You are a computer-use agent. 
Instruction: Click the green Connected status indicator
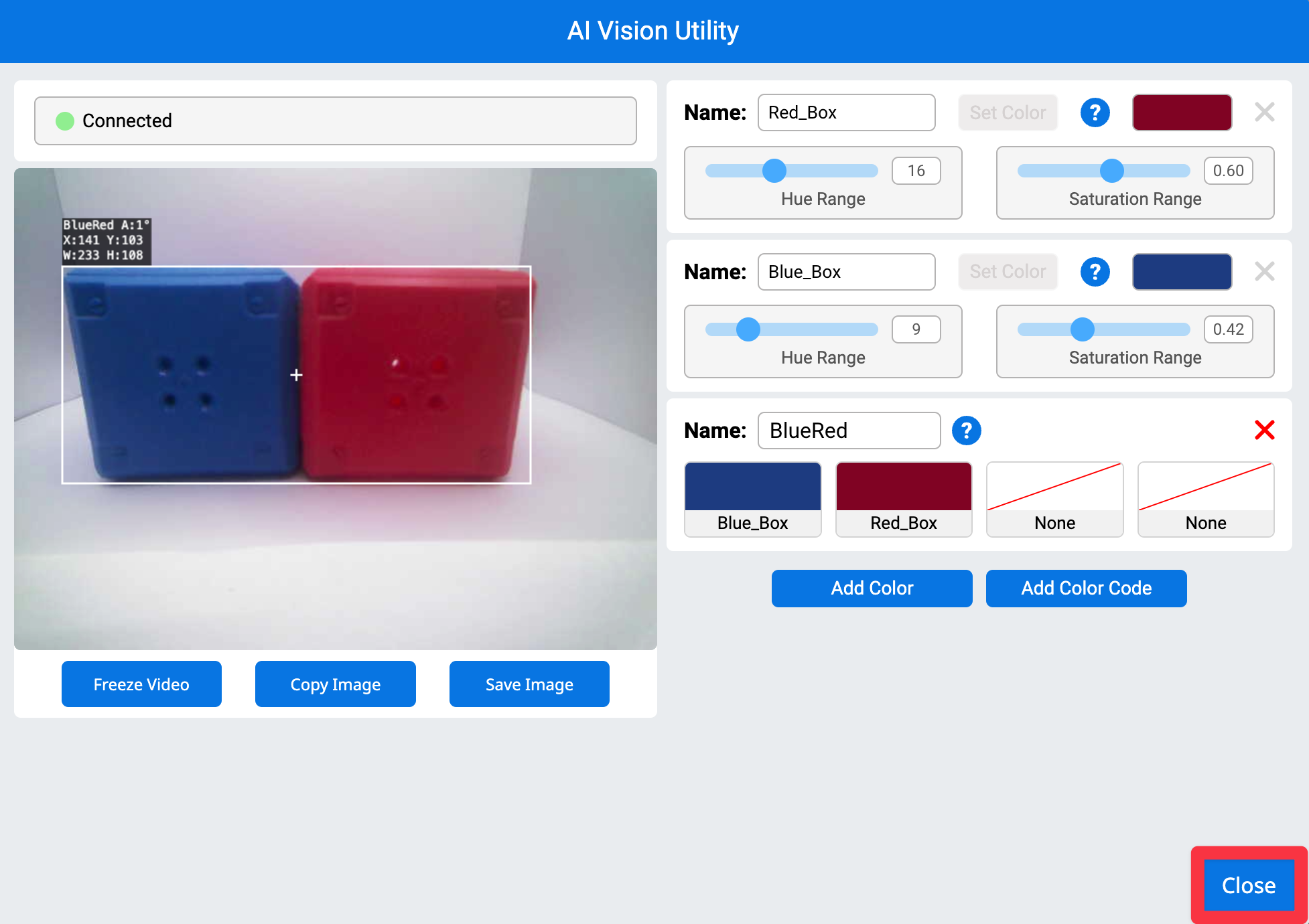64,121
